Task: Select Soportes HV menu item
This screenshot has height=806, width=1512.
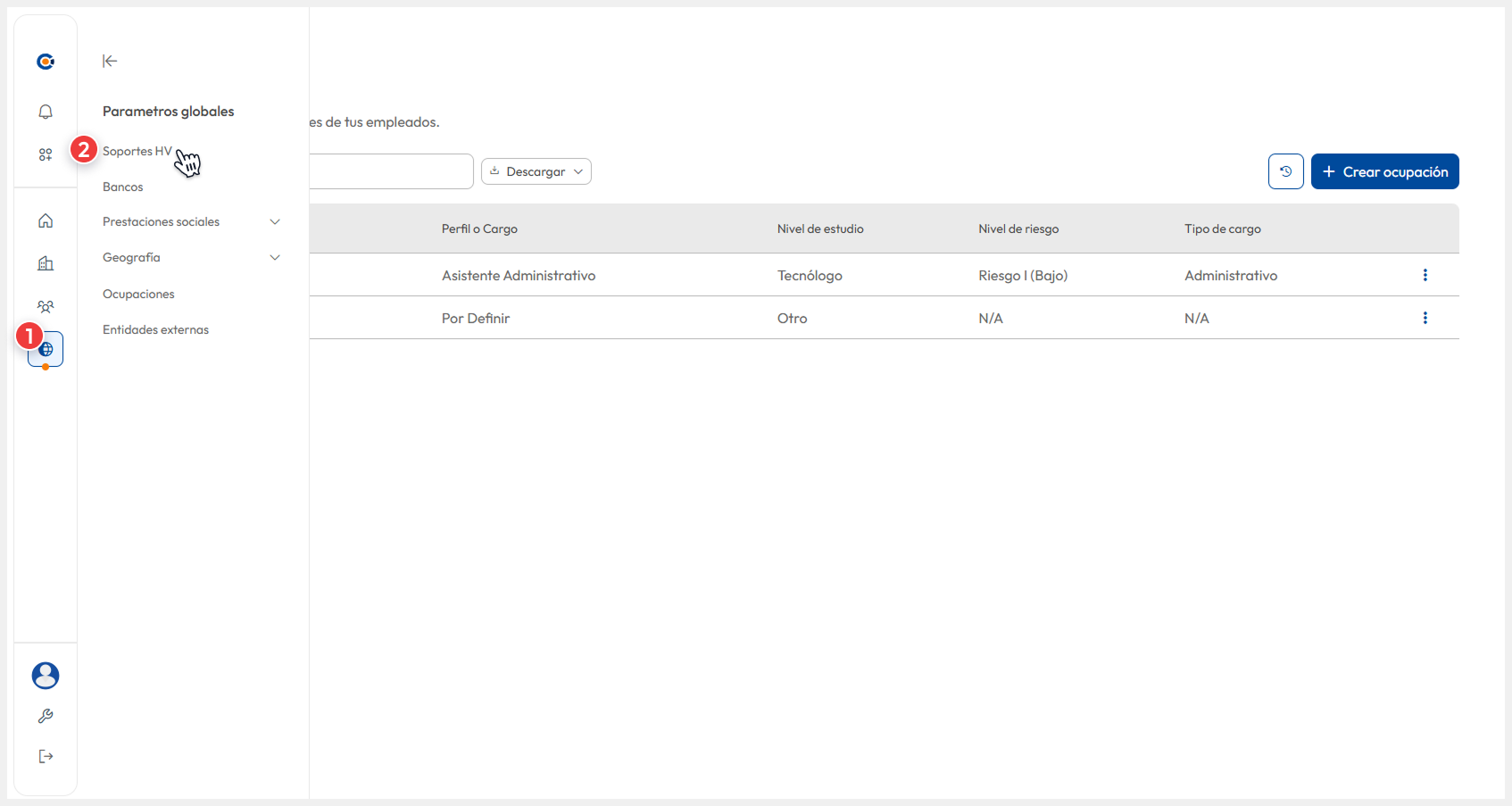Action: 137,151
